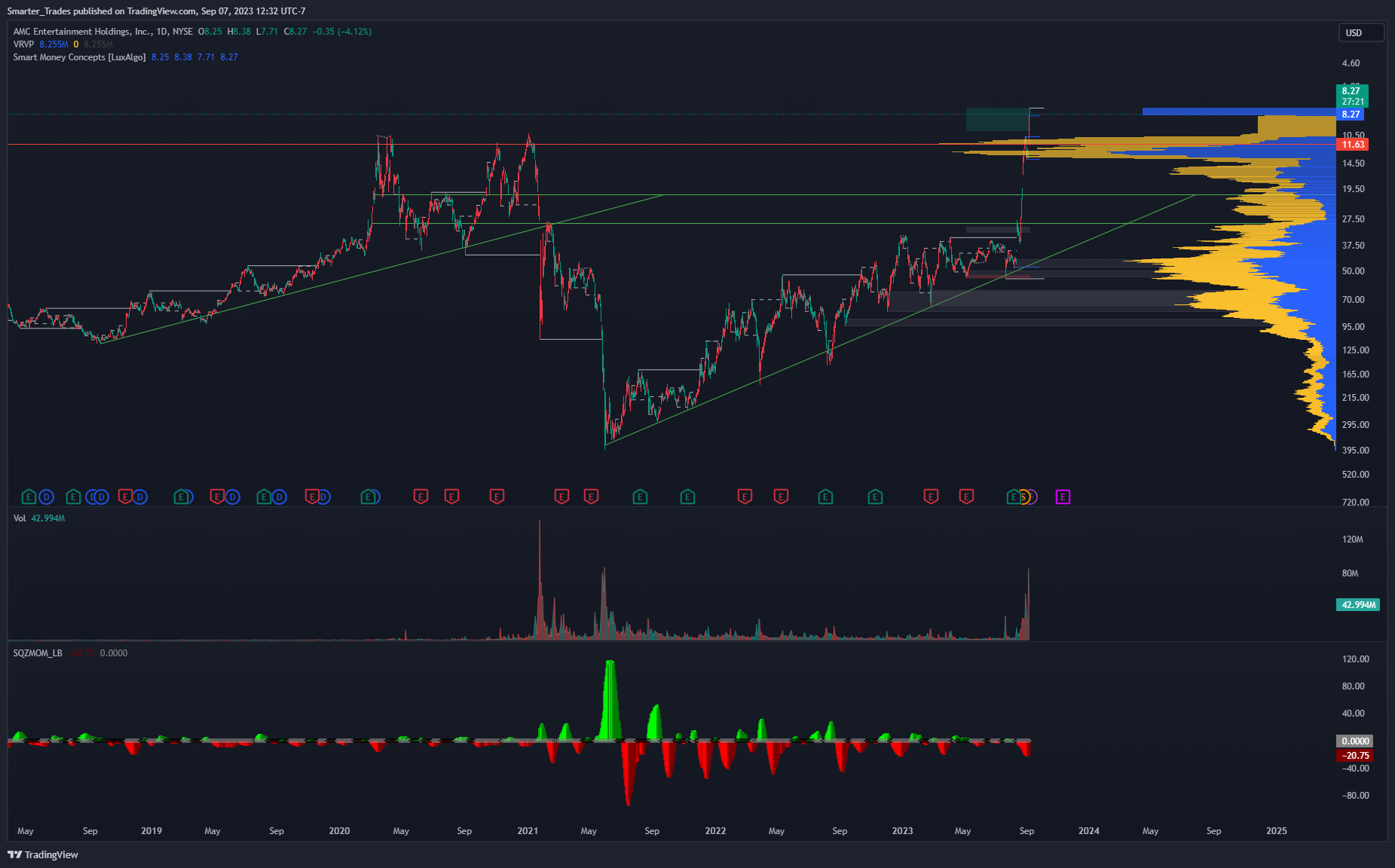1395x868 pixels.
Task: Click the green 8.27 last price label
Action: tap(1352, 96)
